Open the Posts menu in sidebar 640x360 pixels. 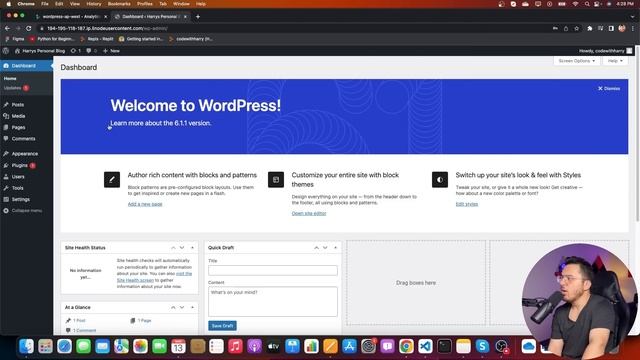pyautogui.click(x=18, y=105)
